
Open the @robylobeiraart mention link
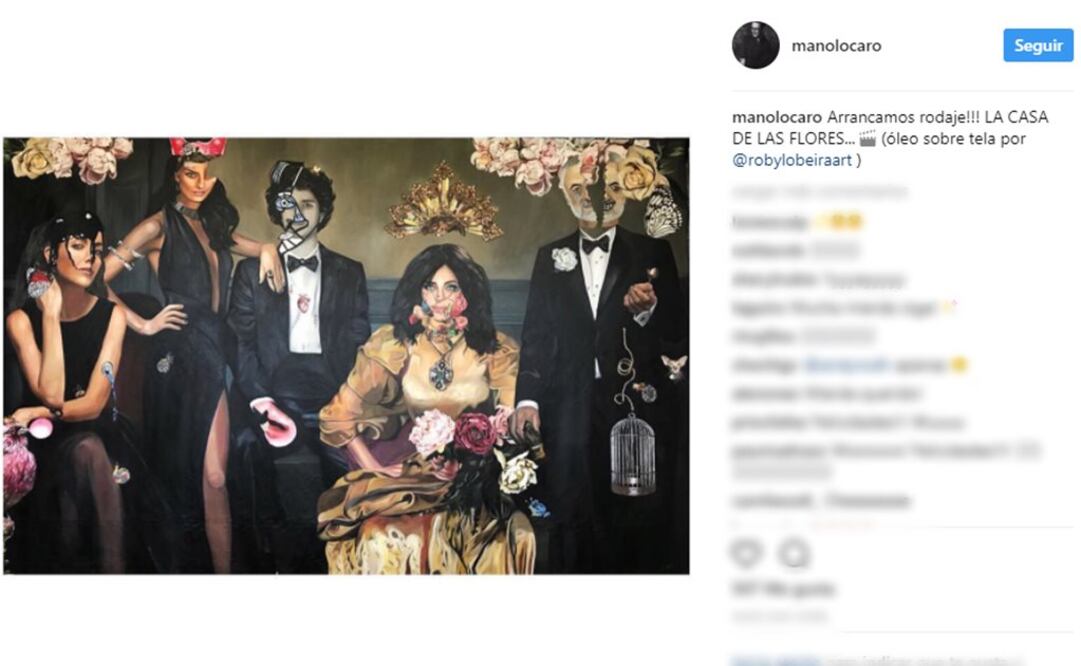[791, 160]
